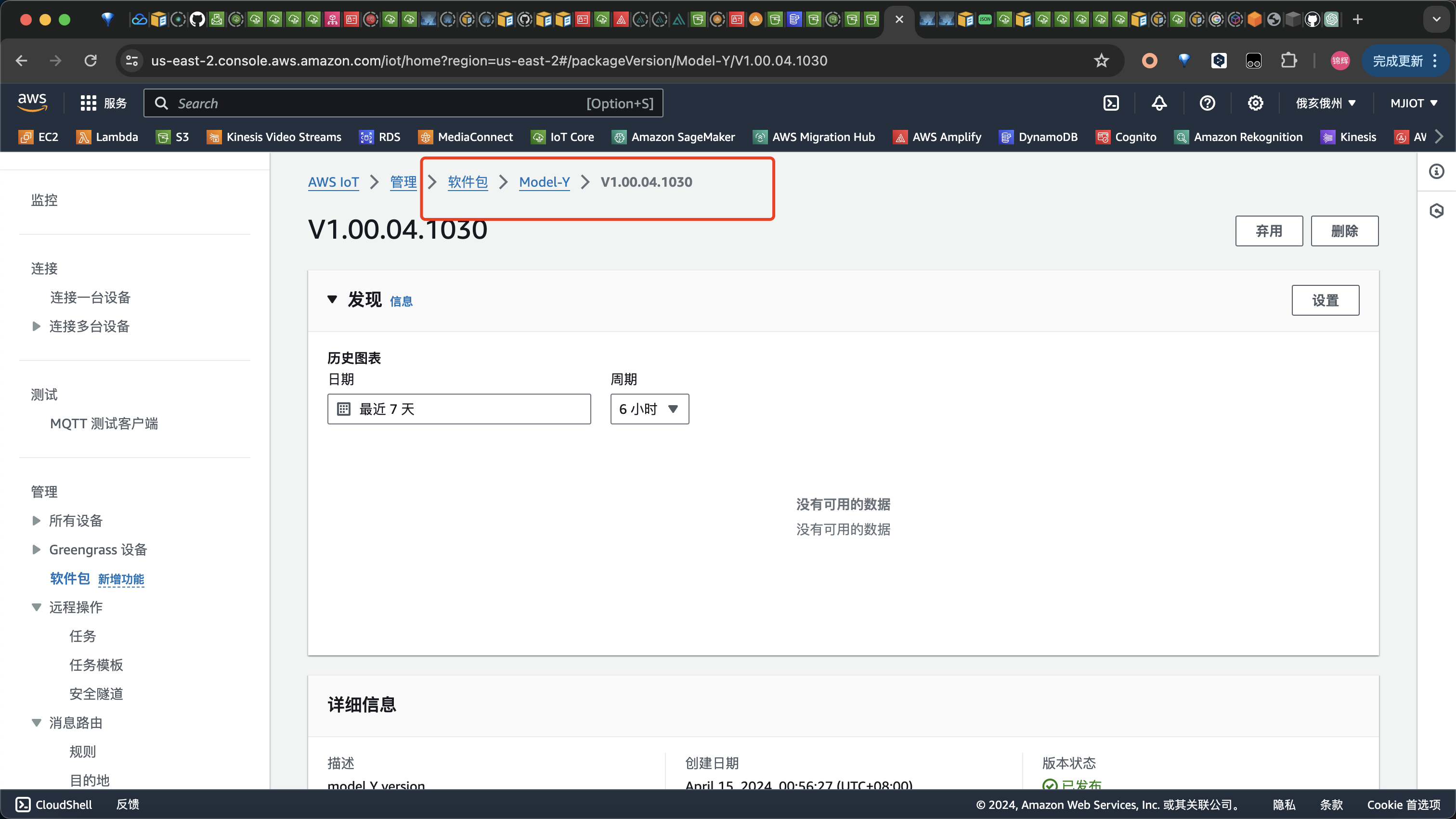
Task: Open EC2 bookmark shortcut
Action: tap(39, 137)
